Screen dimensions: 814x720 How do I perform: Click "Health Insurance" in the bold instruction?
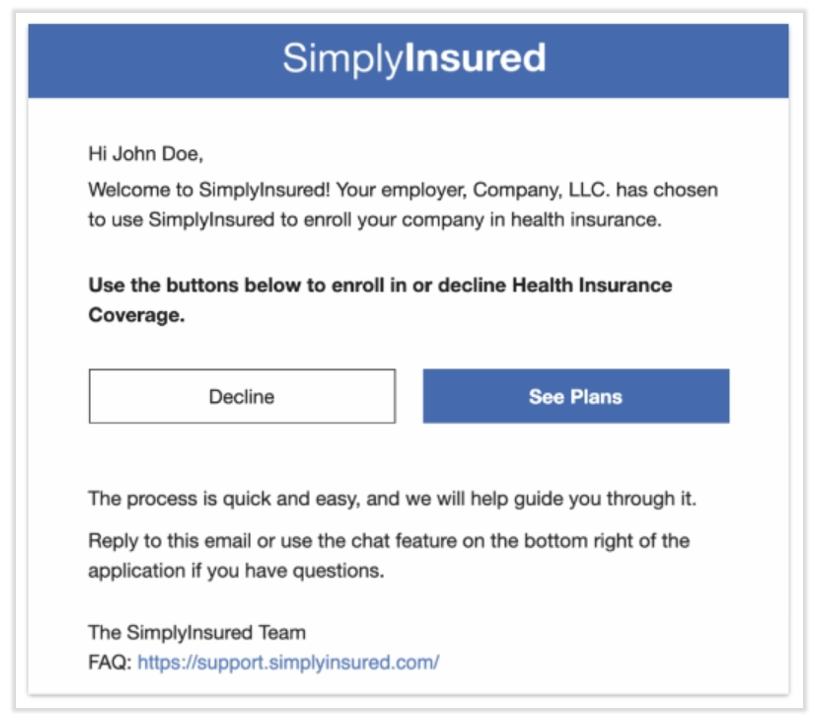pyautogui.click(x=592, y=285)
